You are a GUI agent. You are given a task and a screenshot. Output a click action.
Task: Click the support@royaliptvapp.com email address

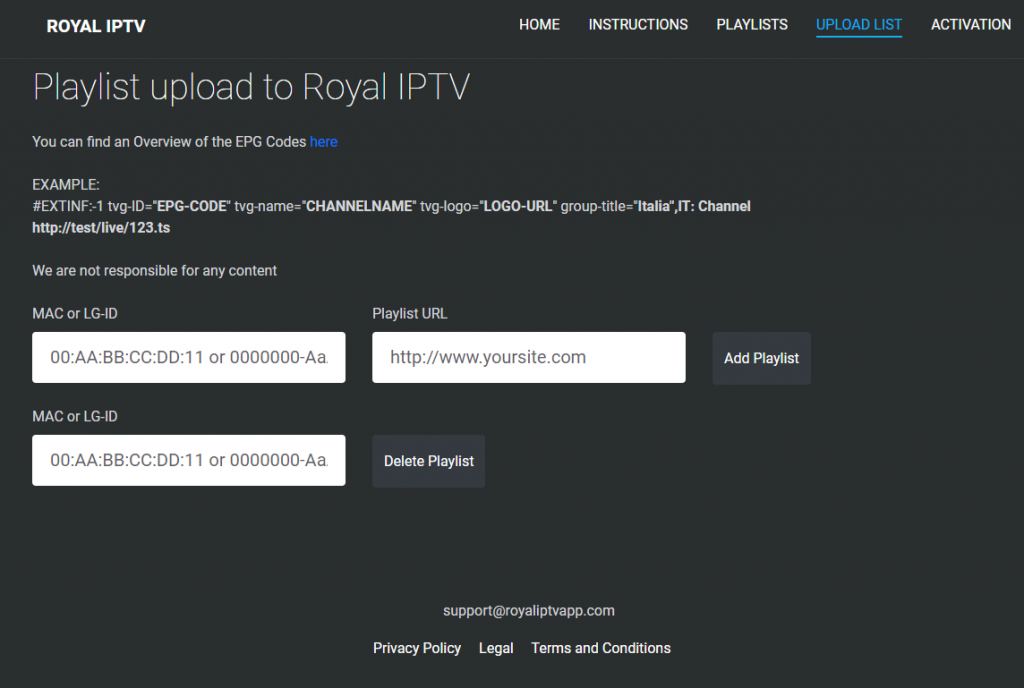click(x=529, y=610)
